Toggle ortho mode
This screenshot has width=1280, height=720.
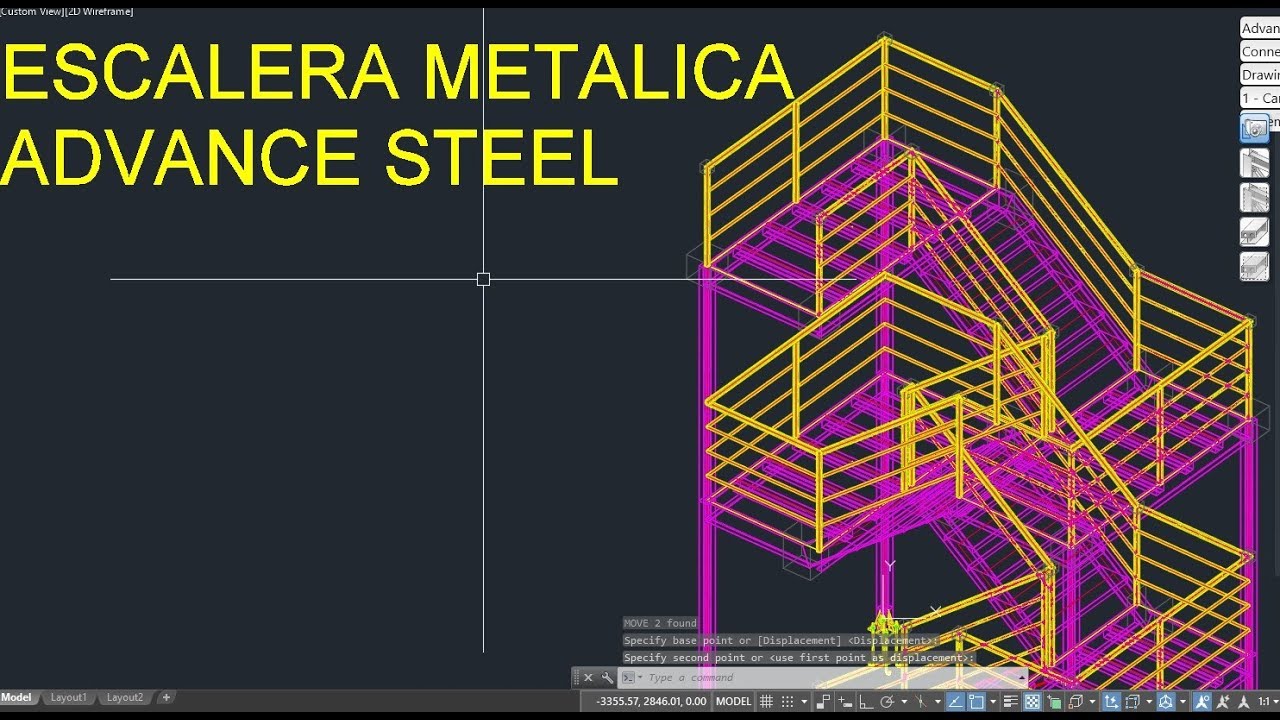[866, 701]
